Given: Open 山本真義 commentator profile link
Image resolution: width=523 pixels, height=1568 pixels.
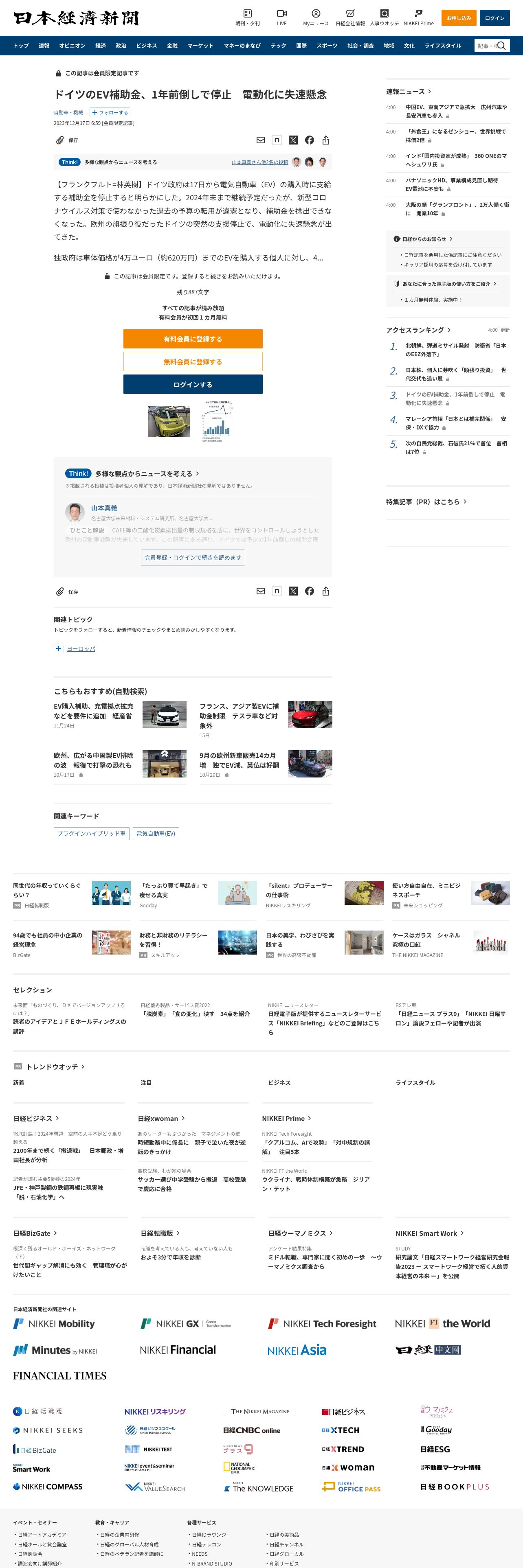Looking at the screenshot, I should point(104,508).
